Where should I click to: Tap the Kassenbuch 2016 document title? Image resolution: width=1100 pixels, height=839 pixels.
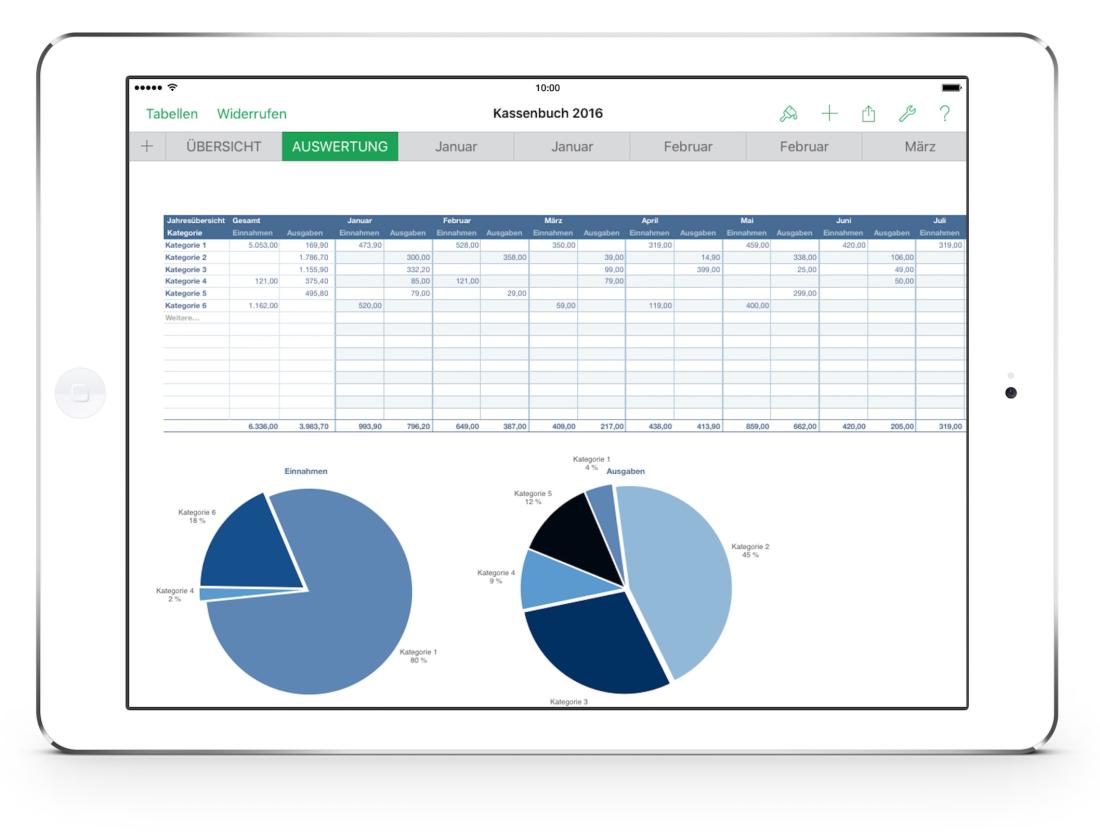click(550, 110)
